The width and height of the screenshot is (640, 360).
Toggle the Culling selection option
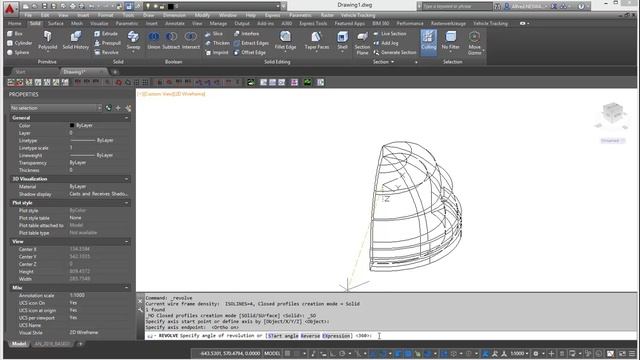pos(429,40)
